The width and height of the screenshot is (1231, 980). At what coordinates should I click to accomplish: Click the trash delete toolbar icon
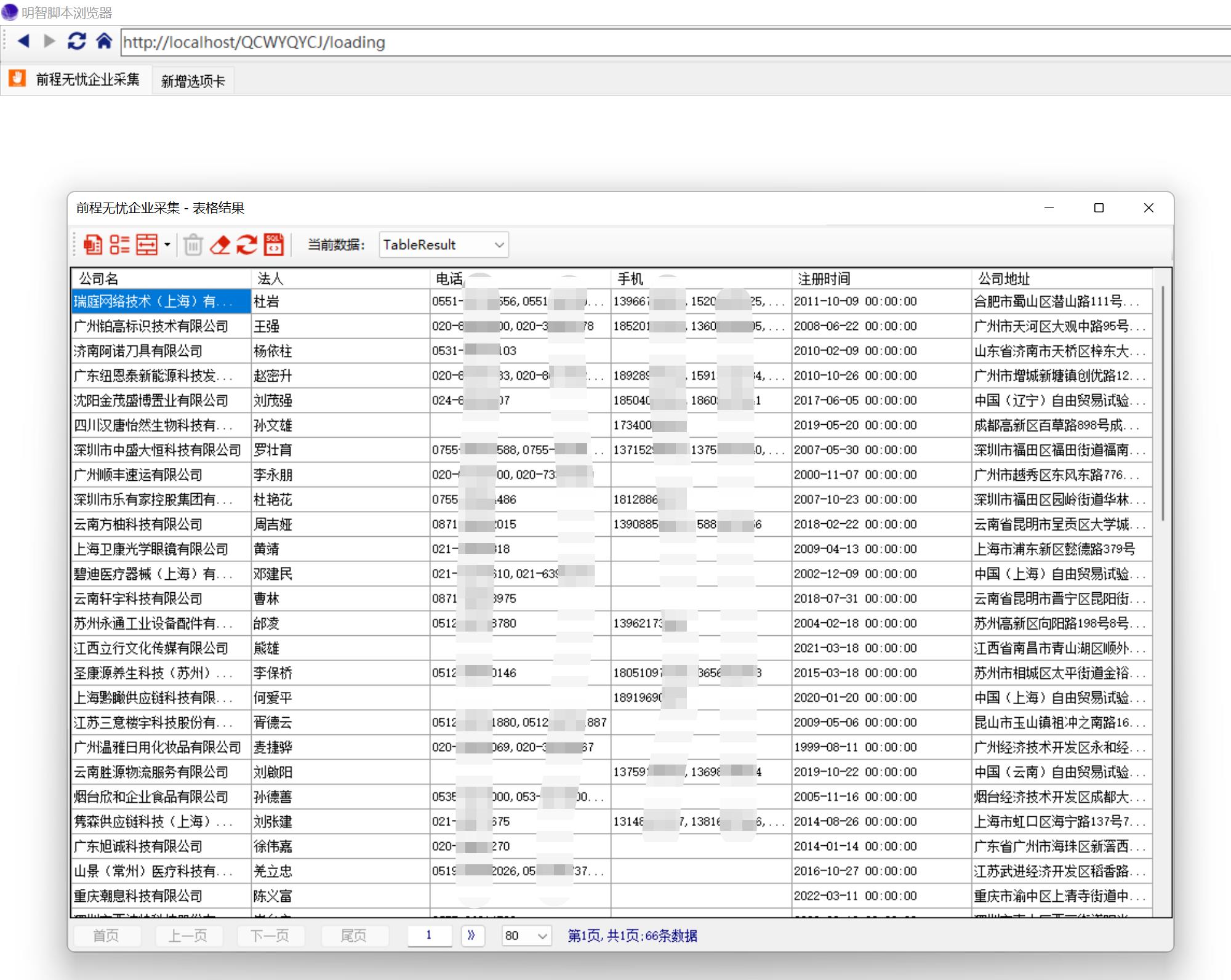pos(193,244)
